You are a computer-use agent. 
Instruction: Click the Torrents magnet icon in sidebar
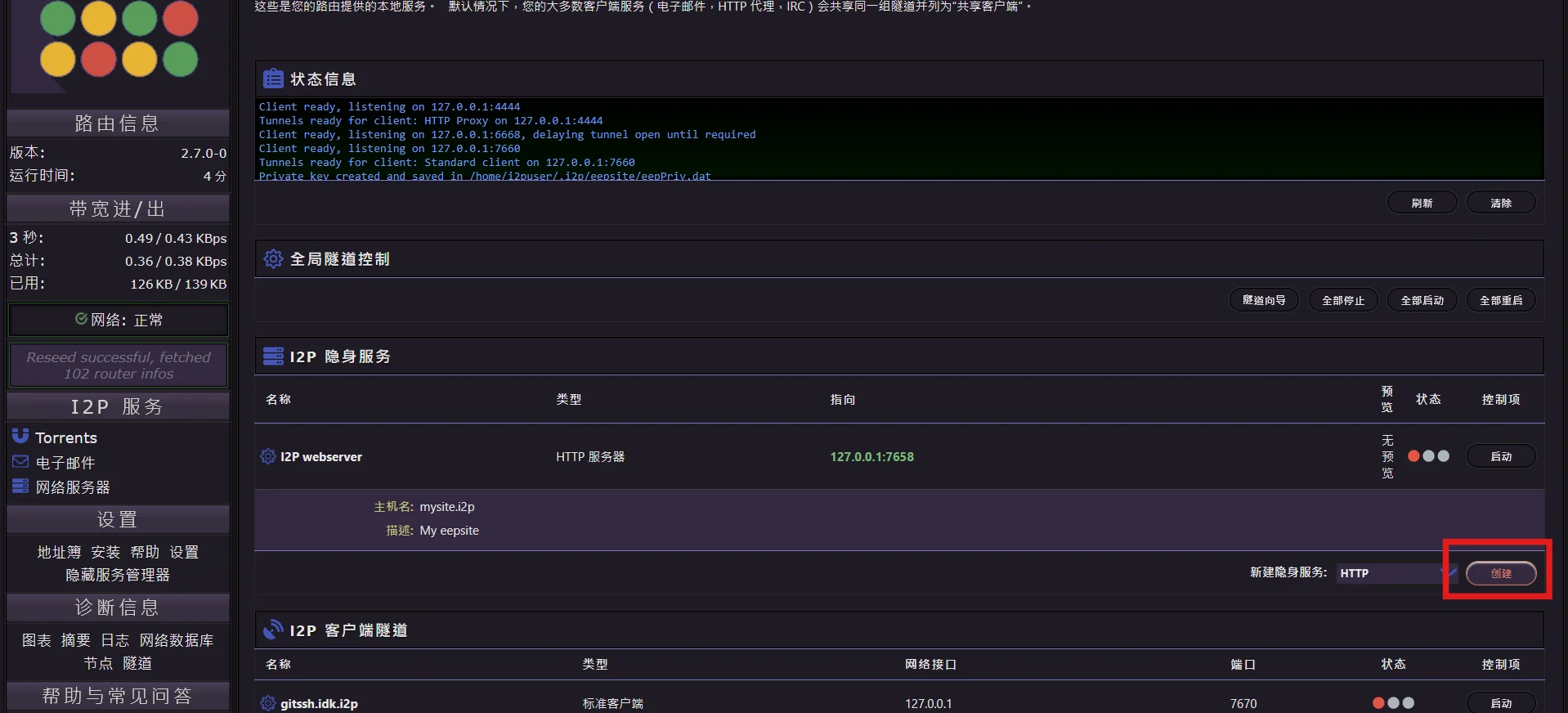coord(20,436)
